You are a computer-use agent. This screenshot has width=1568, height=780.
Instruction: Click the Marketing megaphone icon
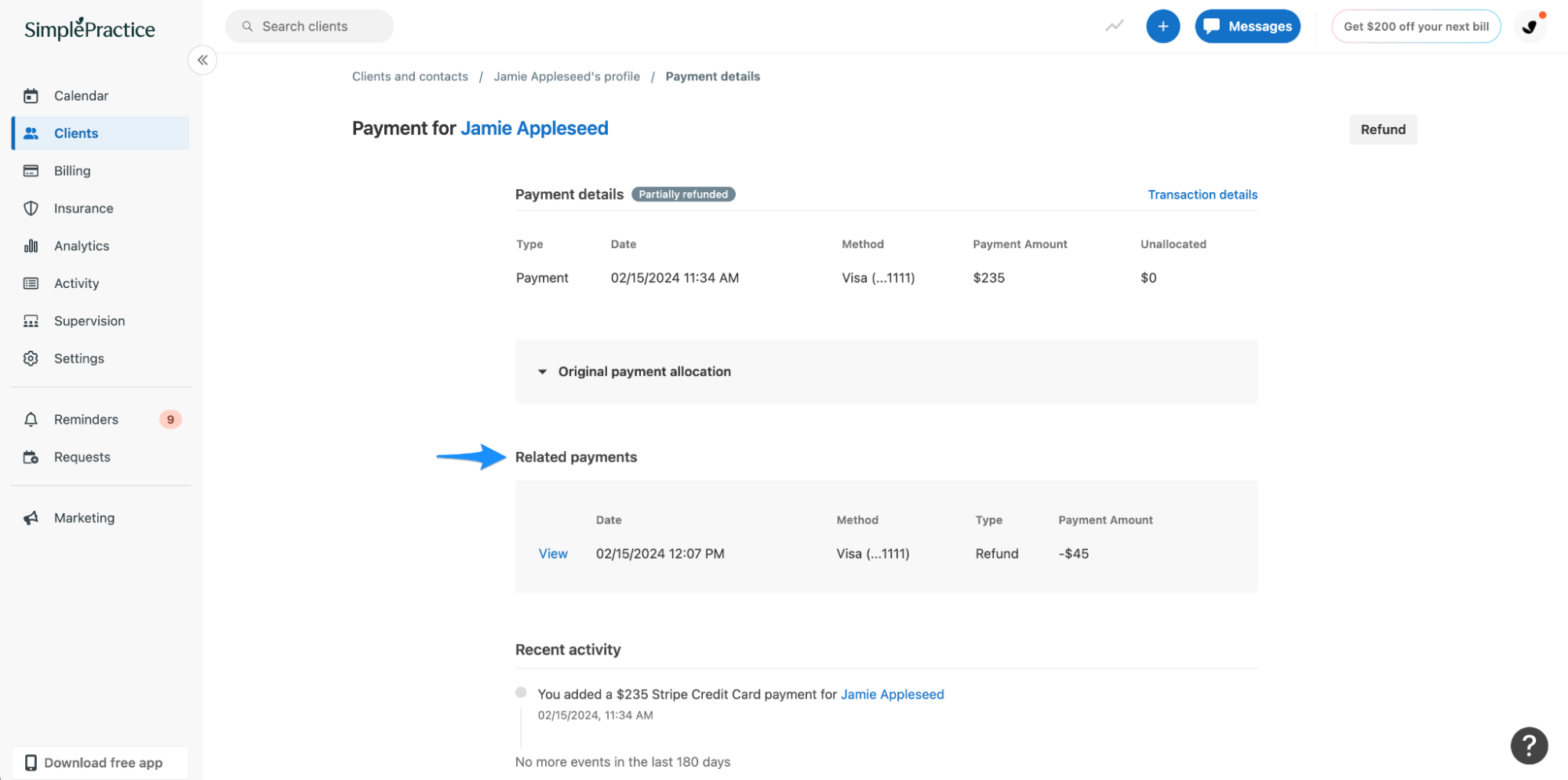tap(31, 518)
